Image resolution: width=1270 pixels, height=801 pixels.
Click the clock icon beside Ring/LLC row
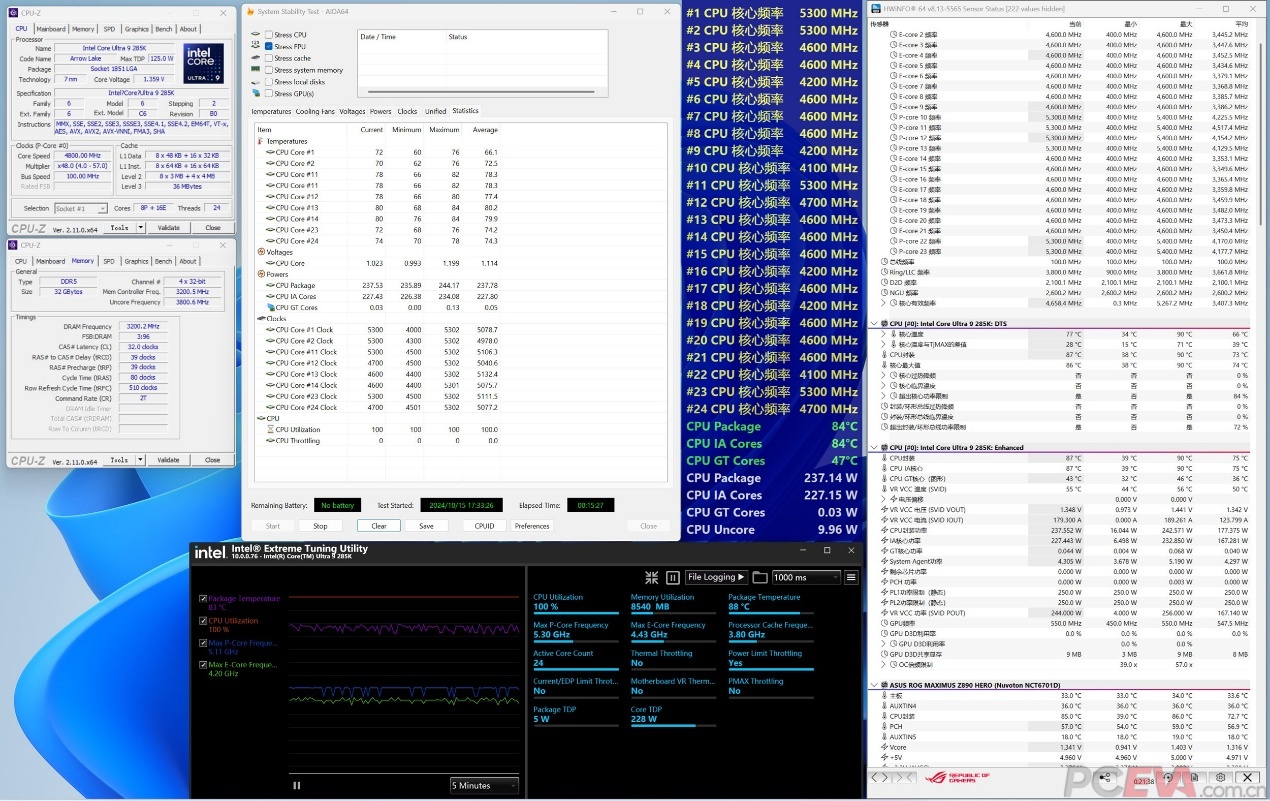(x=884, y=272)
